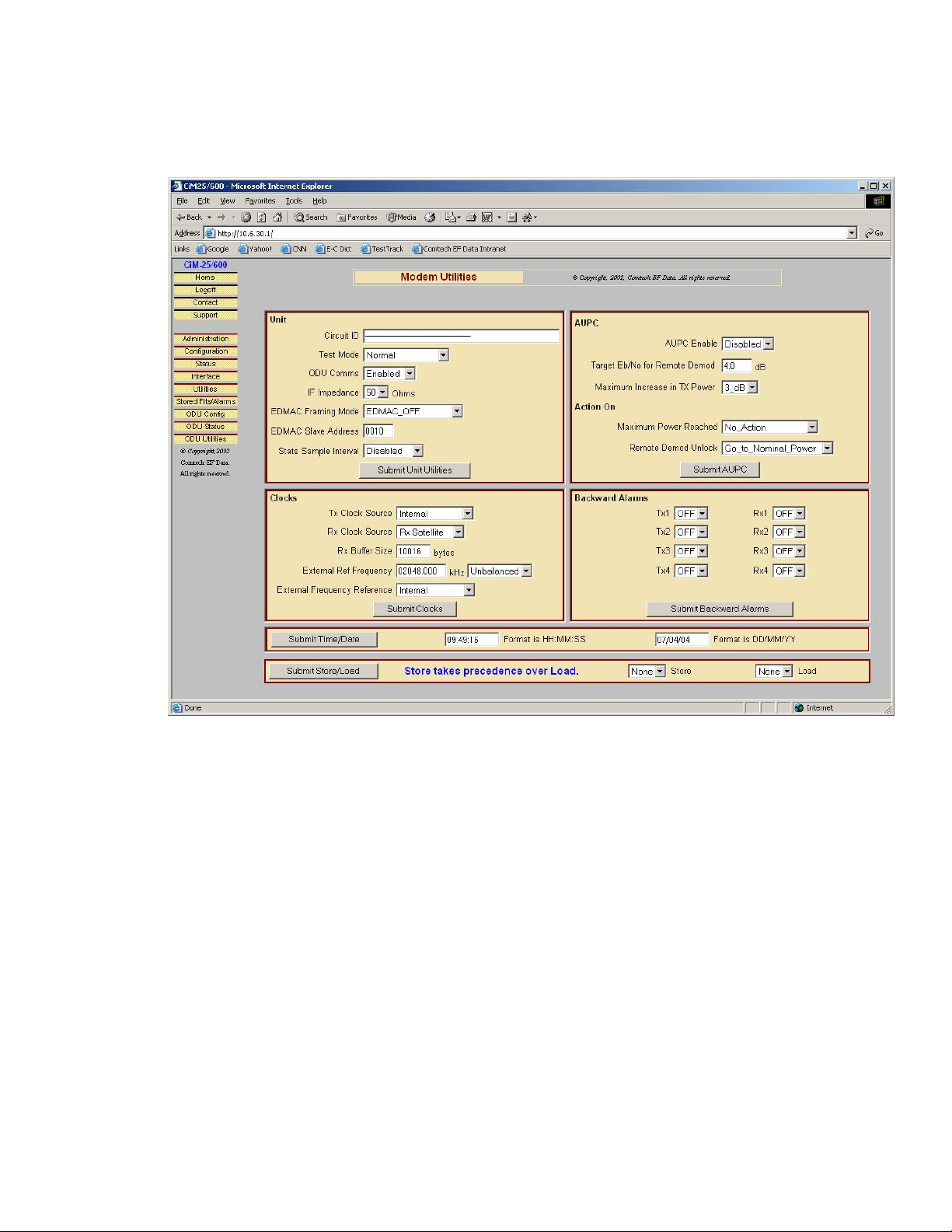Open the Tools menu
The height and width of the screenshot is (1232, 952).
pyautogui.click(x=294, y=201)
